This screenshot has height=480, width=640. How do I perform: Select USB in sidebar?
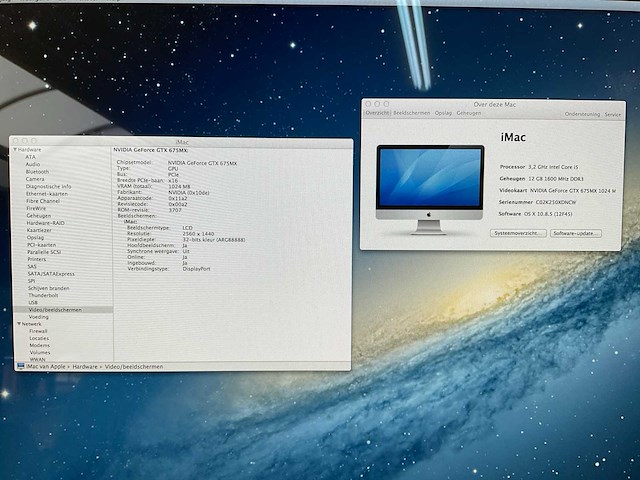(33, 302)
